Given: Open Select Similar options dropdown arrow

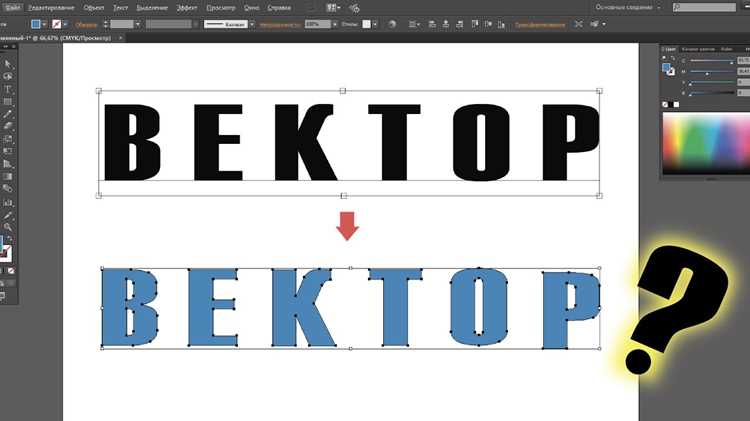Looking at the screenshot, I should coord(604,24).
